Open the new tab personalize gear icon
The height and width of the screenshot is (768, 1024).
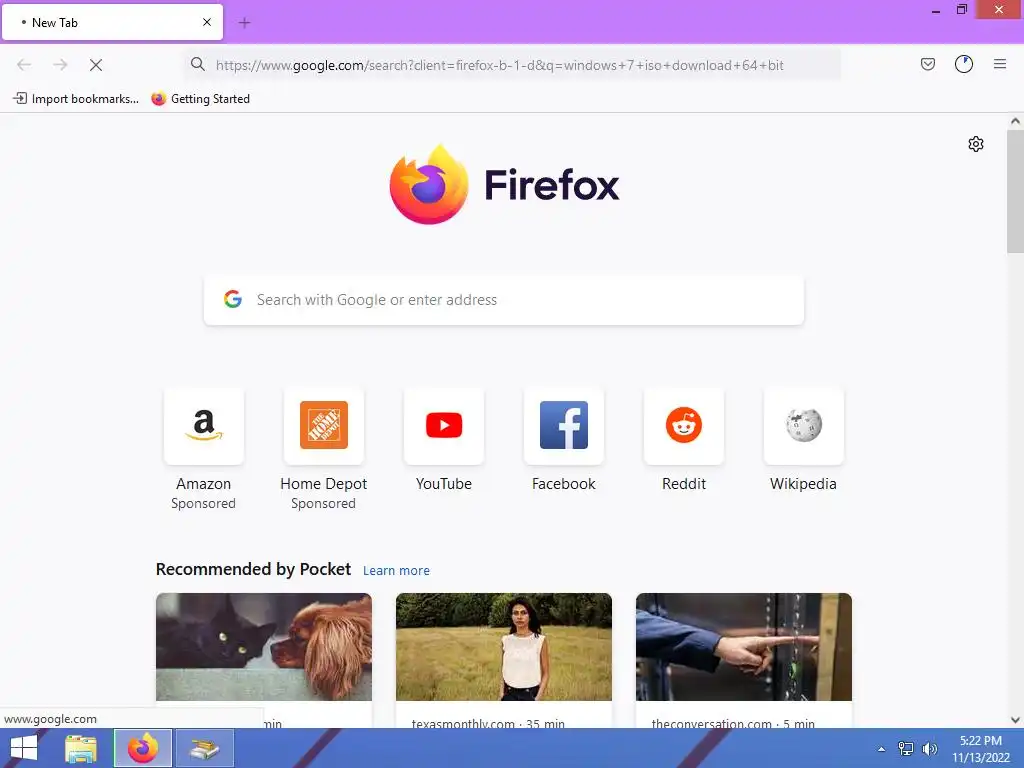pos(976,144)
